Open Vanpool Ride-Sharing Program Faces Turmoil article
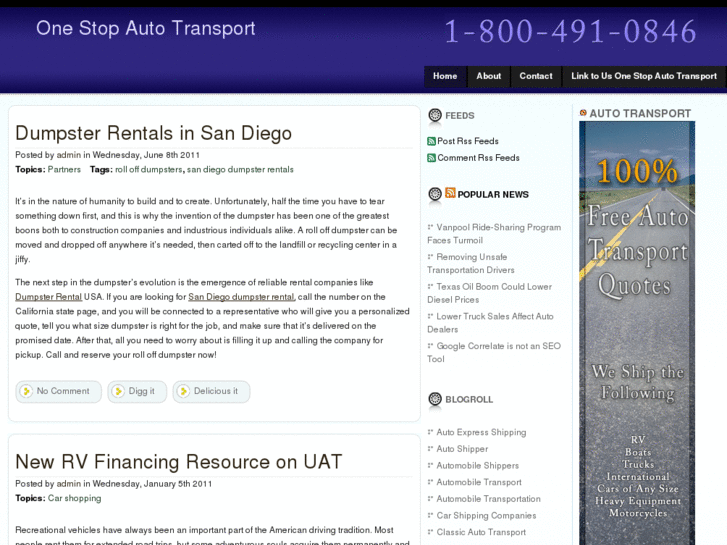 coord(494,234)
